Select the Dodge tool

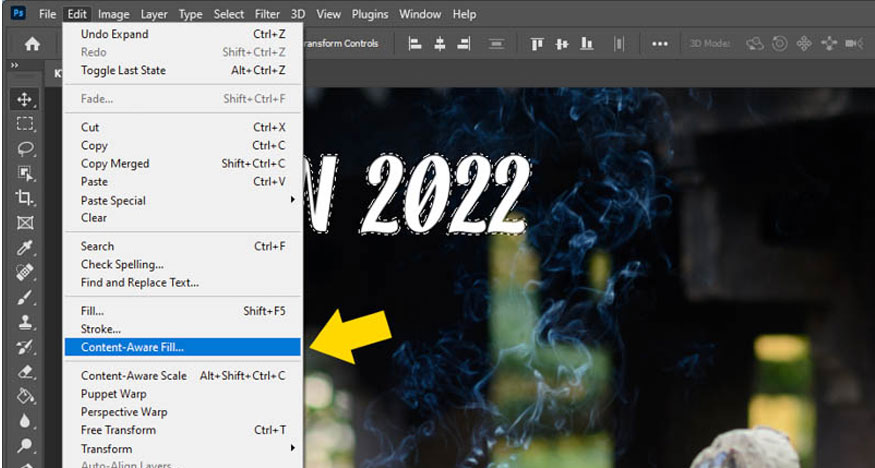[x=25, y=445]
